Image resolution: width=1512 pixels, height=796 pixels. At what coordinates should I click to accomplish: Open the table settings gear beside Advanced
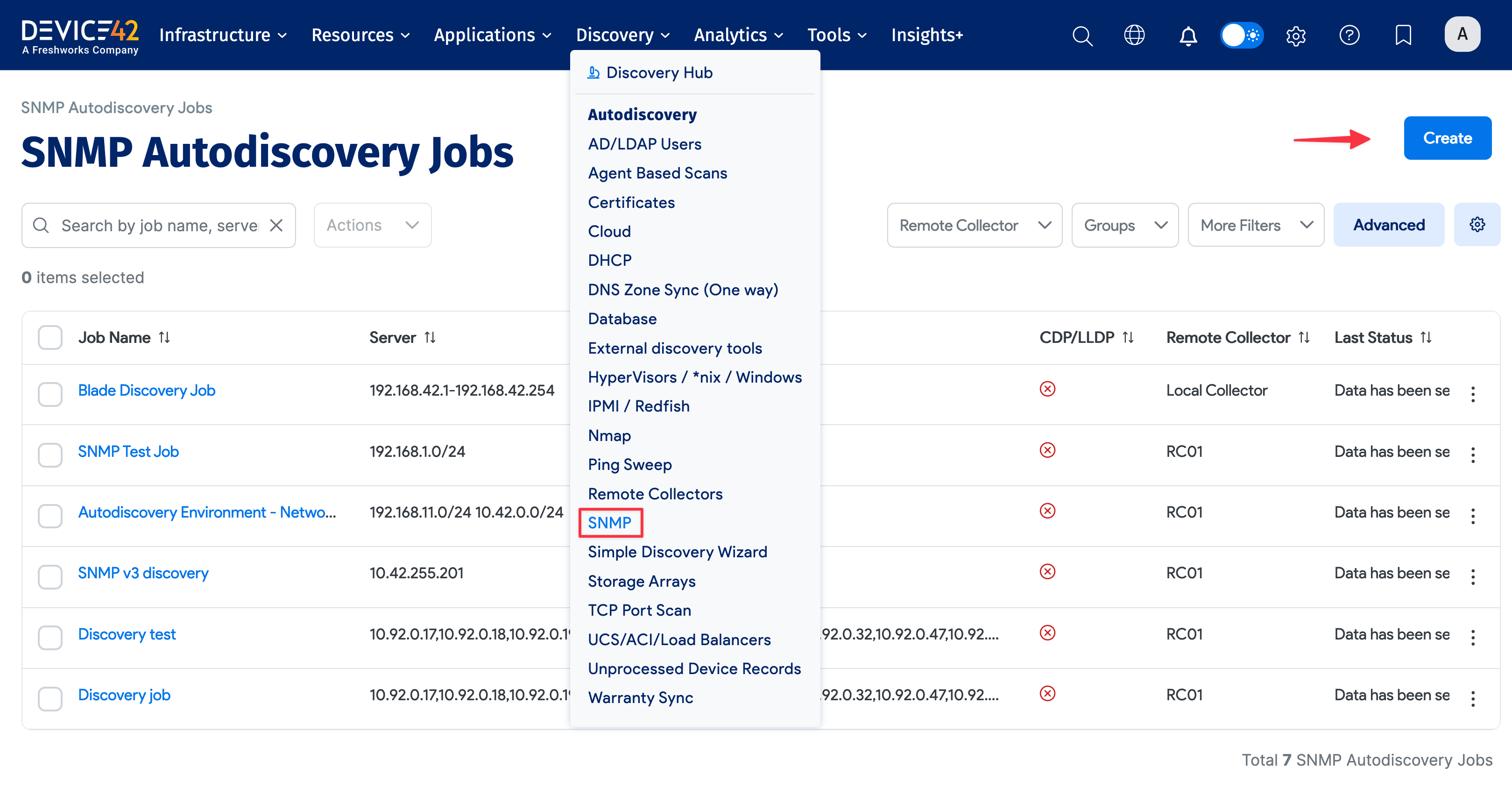tap(1477, 224)
